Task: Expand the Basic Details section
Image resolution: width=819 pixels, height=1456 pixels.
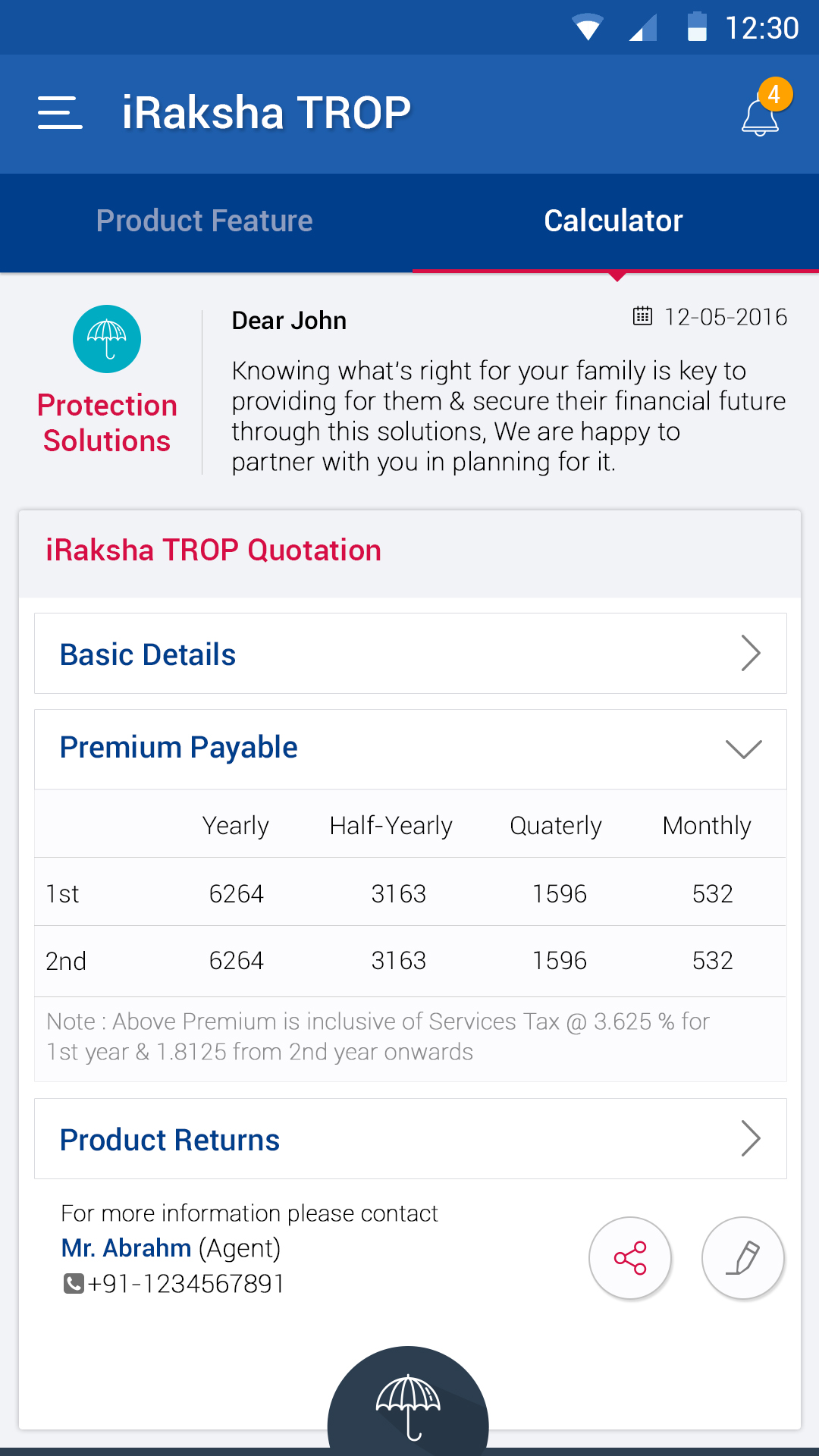Action: (x=410, y=654)
